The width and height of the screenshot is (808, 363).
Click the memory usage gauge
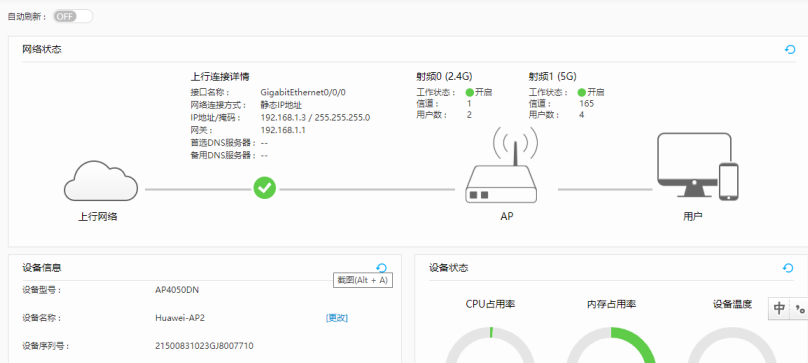pyautogui.click(x=611, y=344)
